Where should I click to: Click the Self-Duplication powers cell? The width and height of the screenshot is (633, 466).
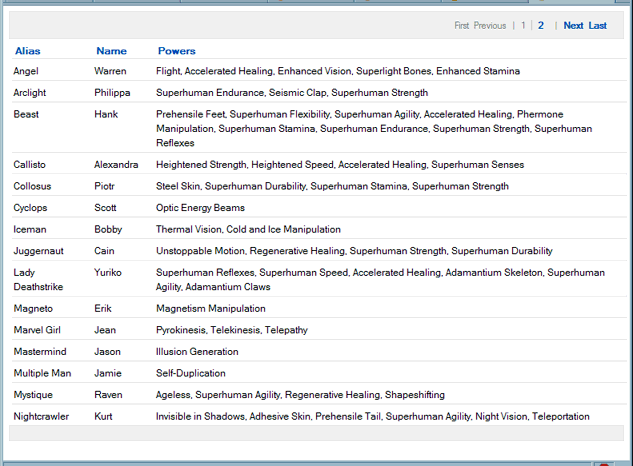(x=191, y=373)
